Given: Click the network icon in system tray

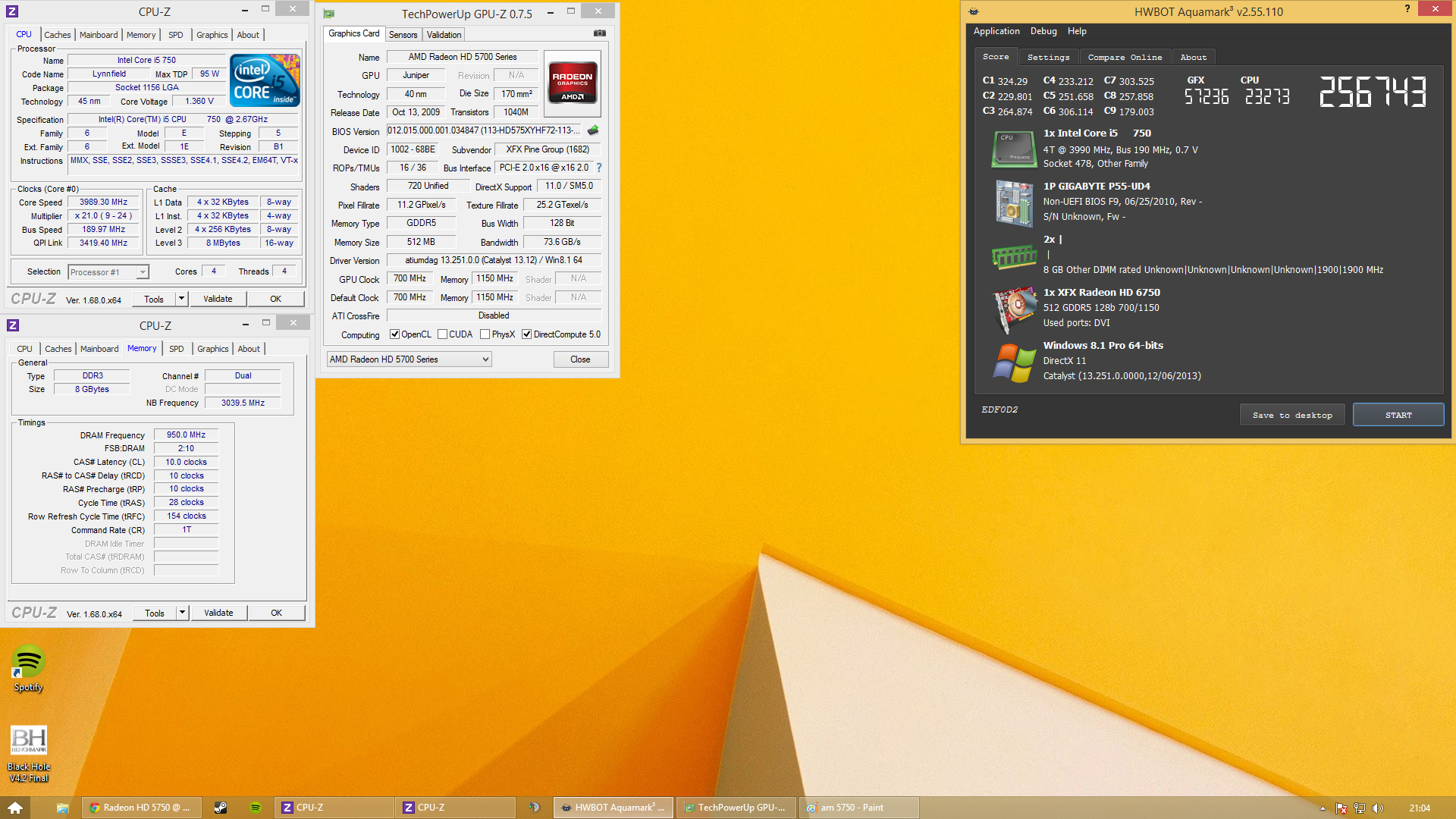Looking at the screenshot, I should pos(1360,808).
